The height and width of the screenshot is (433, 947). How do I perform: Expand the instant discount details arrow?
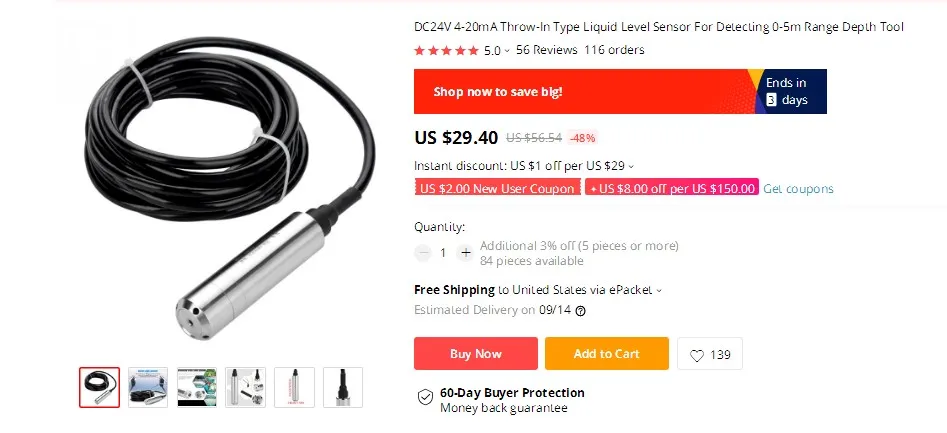tap(631, 166)
